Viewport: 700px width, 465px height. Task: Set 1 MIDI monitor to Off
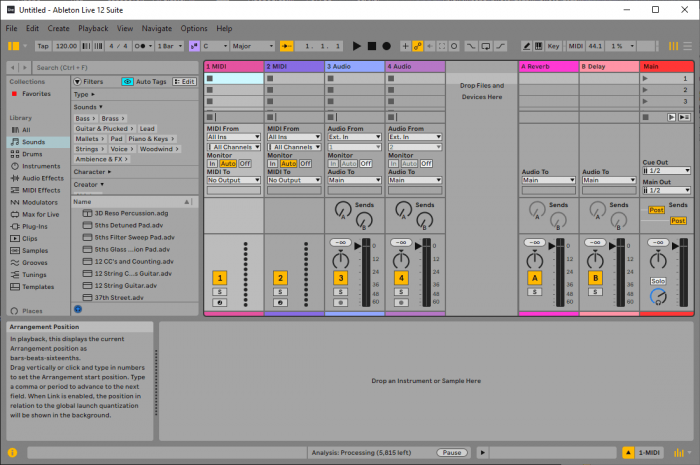click(x=245, y=163)
